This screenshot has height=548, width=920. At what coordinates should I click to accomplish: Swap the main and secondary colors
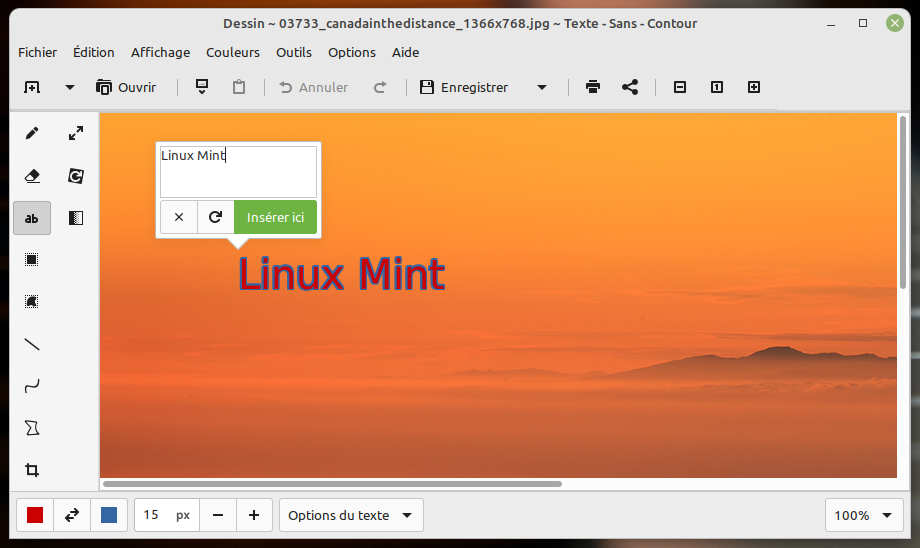coord(72,515)
